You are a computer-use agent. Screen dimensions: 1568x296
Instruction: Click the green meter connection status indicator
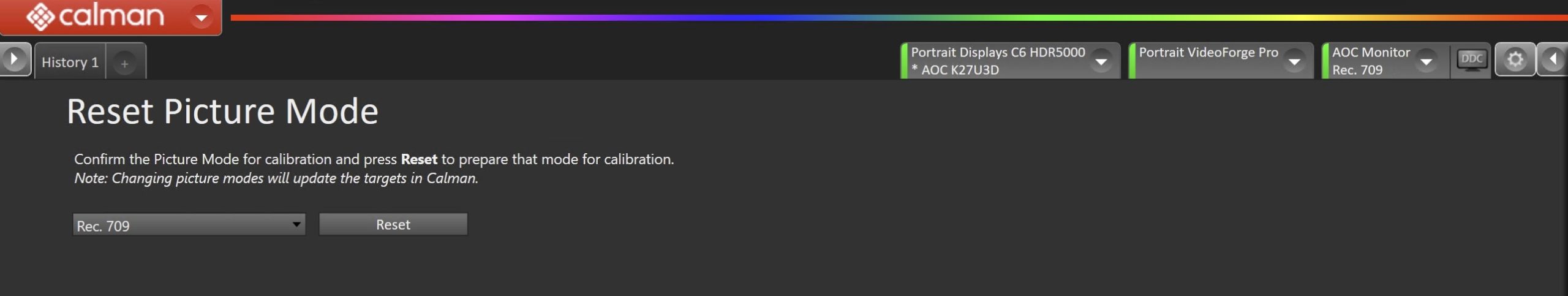(x=904, y=61)
